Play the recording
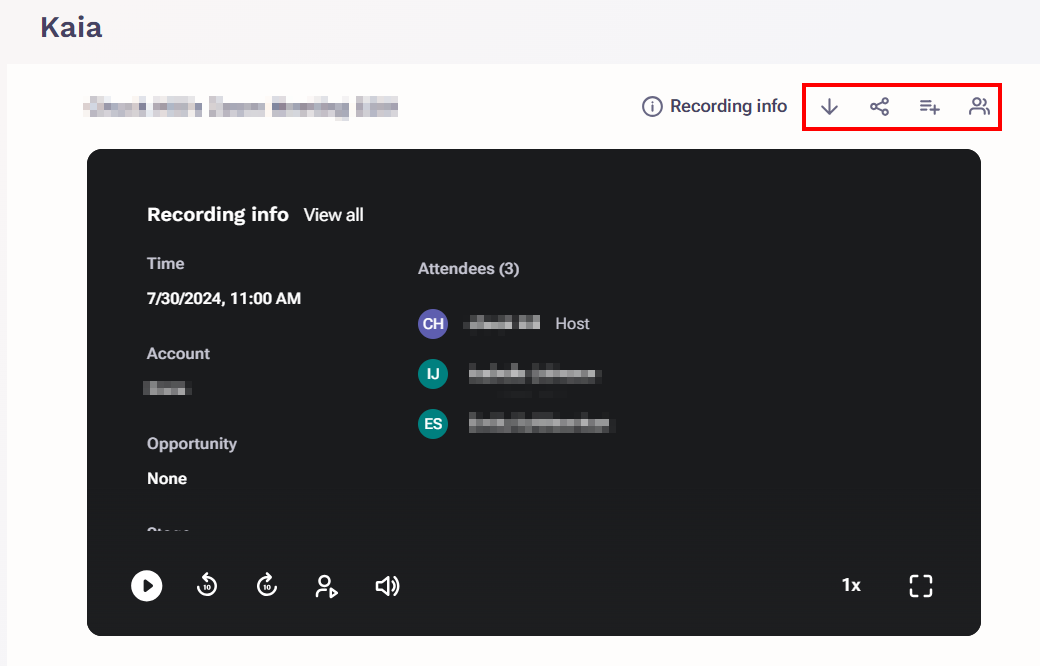 (147, 586)
